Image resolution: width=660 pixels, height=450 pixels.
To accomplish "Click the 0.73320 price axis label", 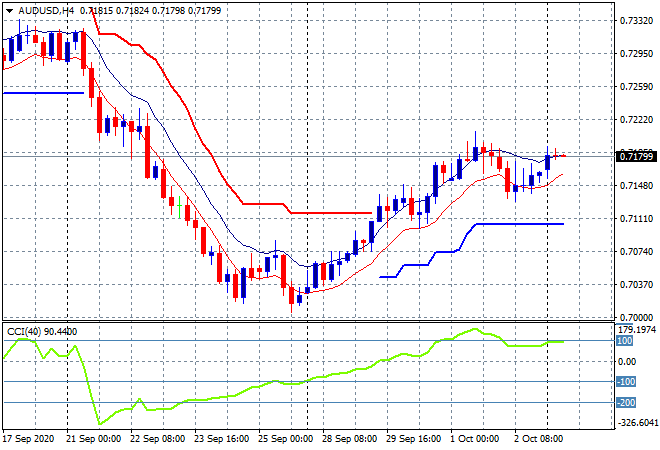I will coord(636,21).
